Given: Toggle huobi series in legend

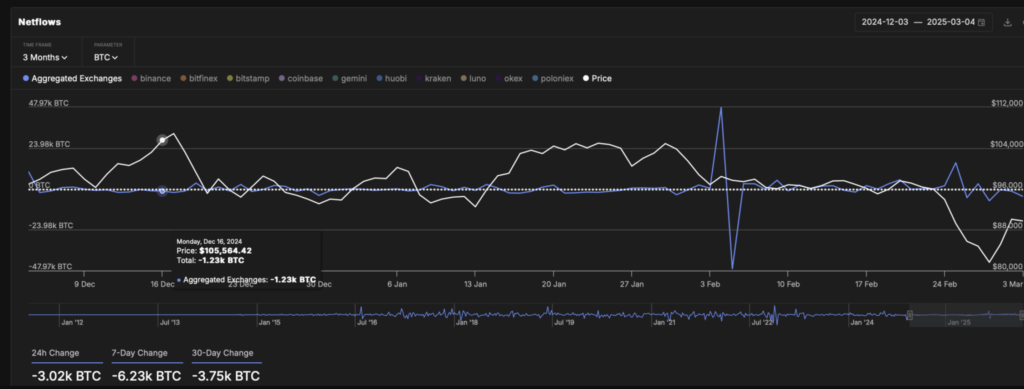Looking at the screenshot, I should (391, 78).
